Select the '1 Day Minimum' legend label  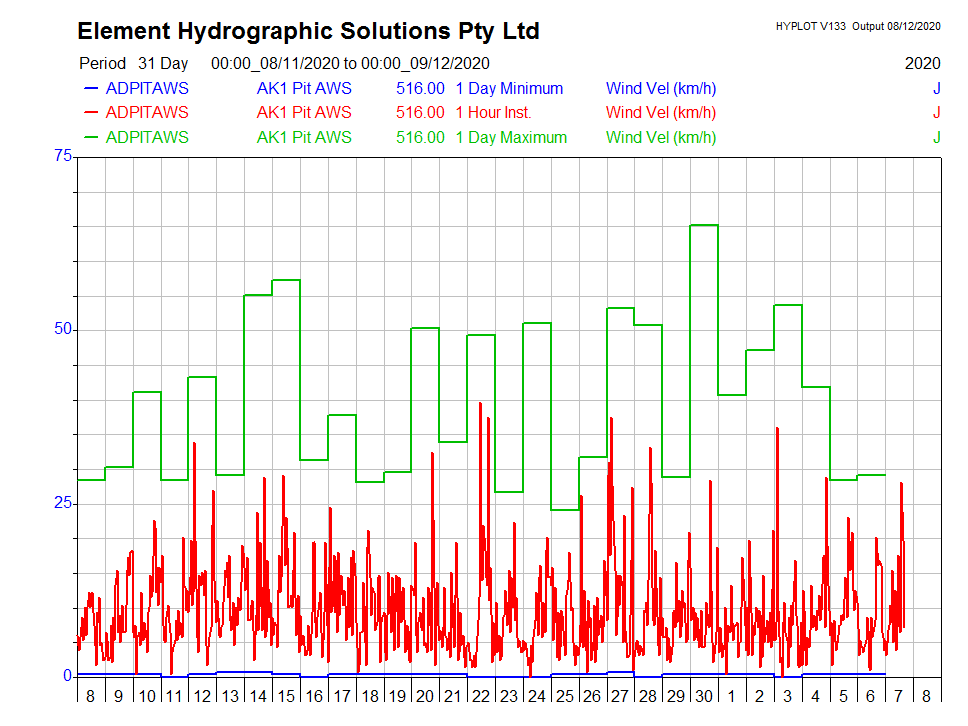click(x=509, y=88)
